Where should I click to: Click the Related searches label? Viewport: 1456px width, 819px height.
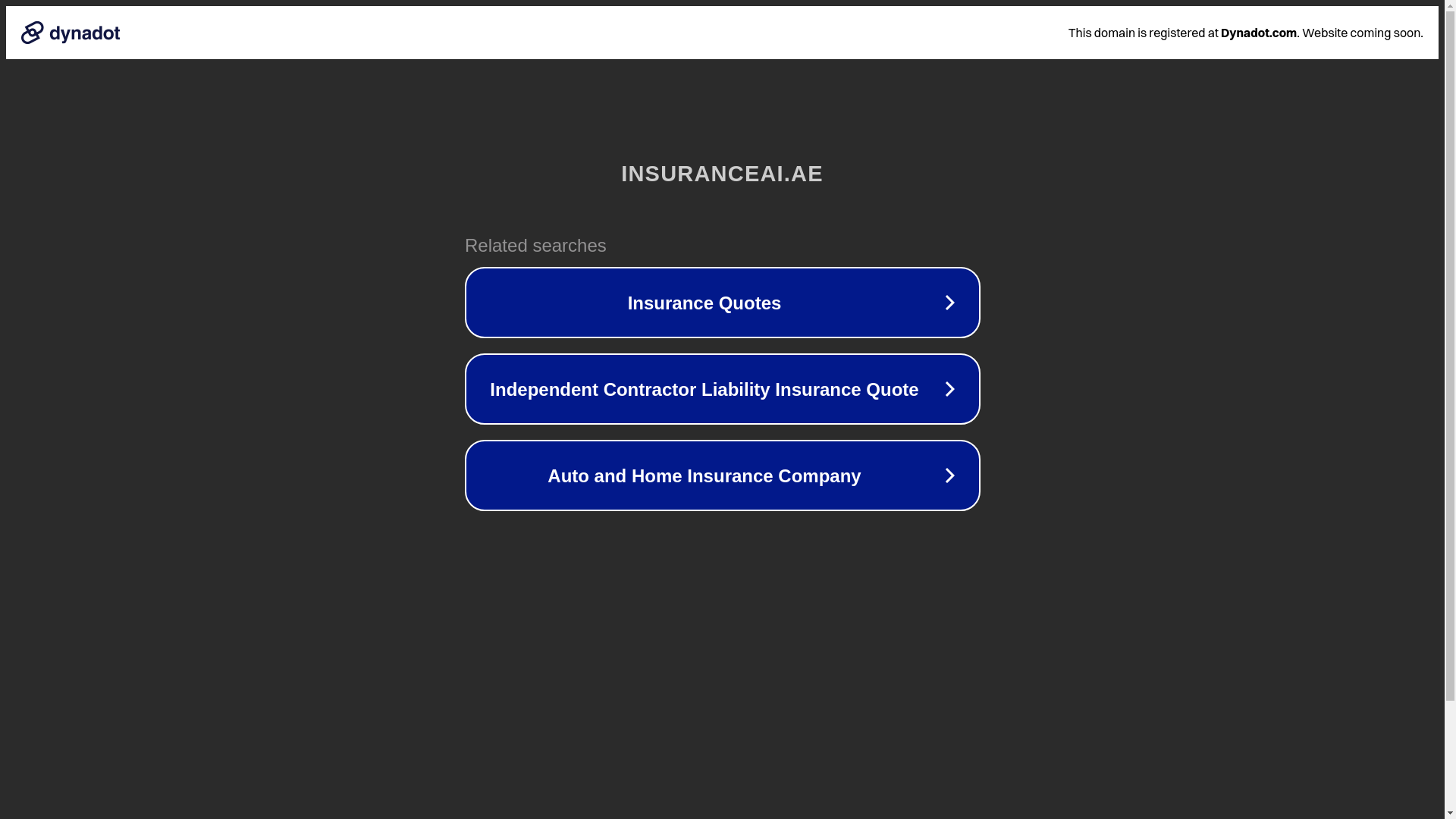click(x=535, y=246)
